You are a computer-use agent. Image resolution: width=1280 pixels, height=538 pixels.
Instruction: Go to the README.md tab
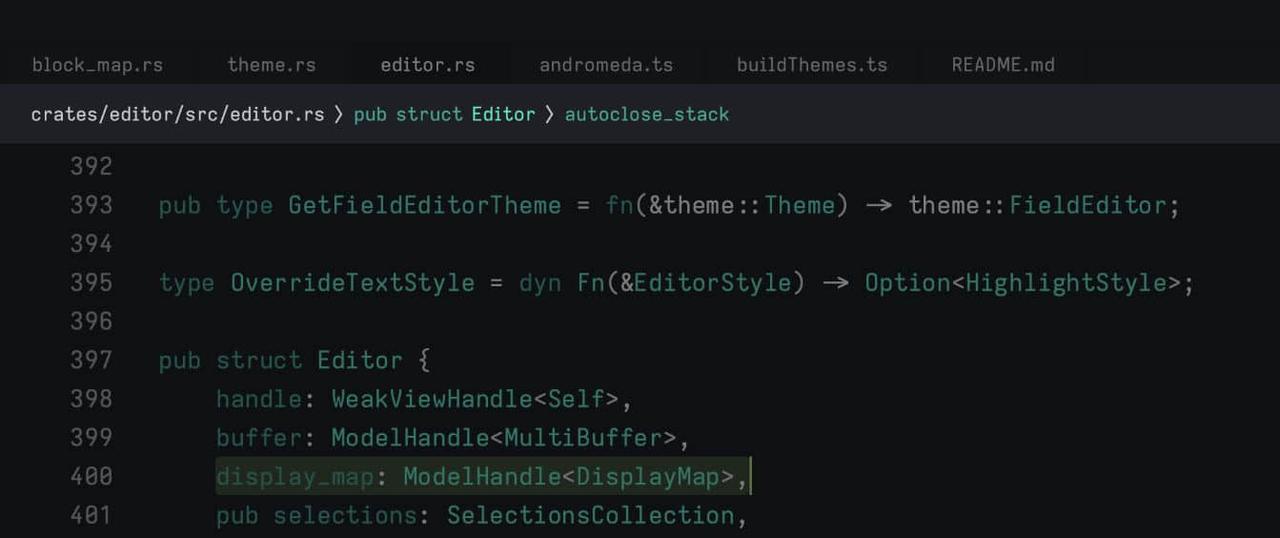[1002, 65]
